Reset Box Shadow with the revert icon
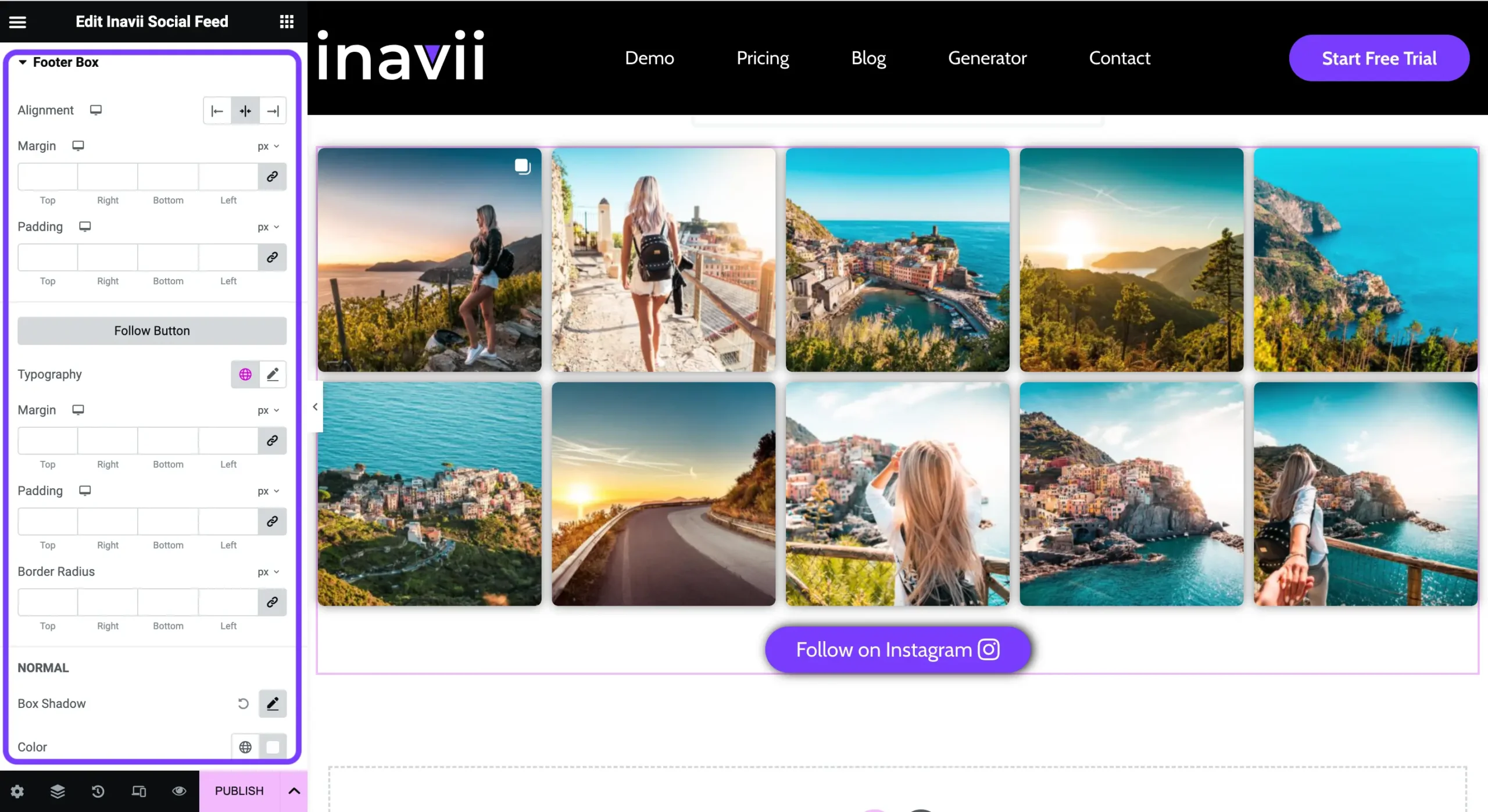1488x812 pixels. pyautogui.click(x=243, y=703)
